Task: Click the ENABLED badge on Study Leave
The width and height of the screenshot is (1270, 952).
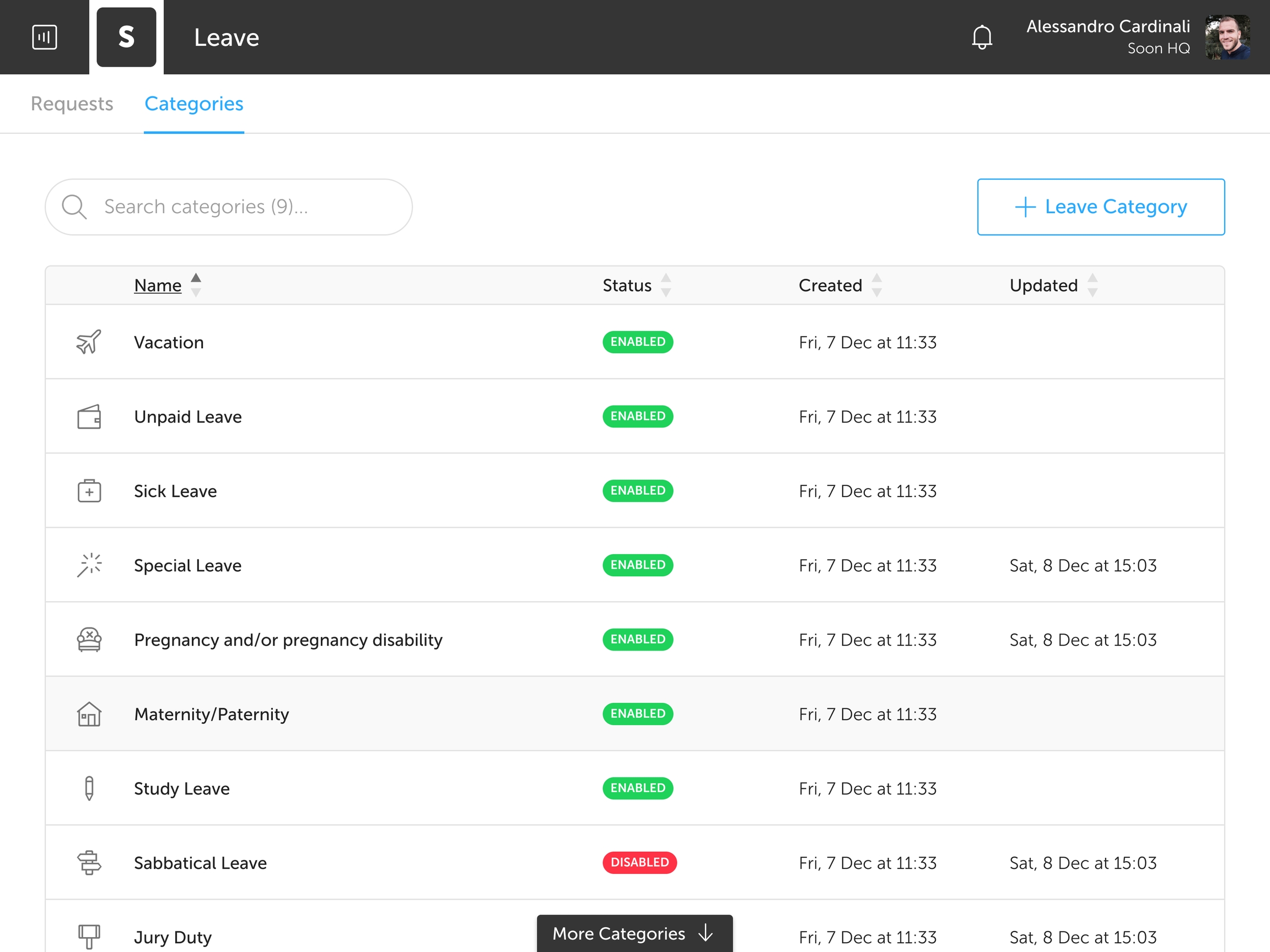Action: point(637,788)
